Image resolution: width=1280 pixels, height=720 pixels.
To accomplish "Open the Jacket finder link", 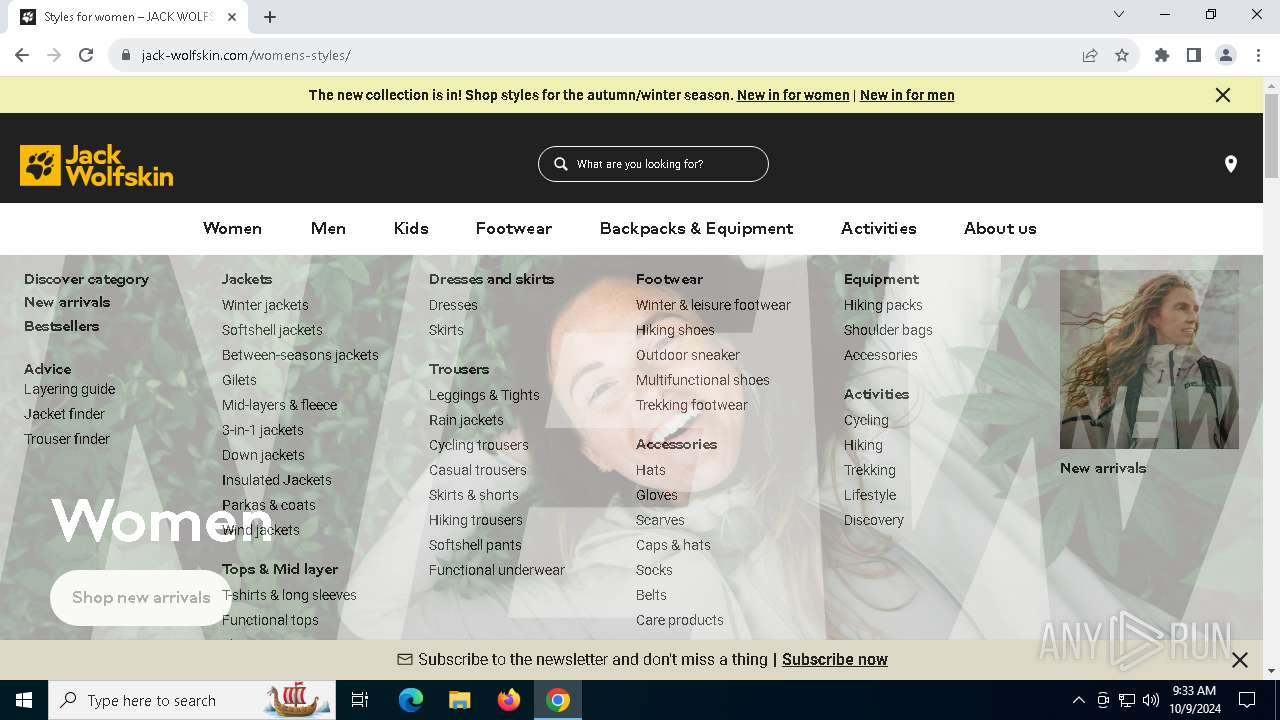I will point(64,414).
